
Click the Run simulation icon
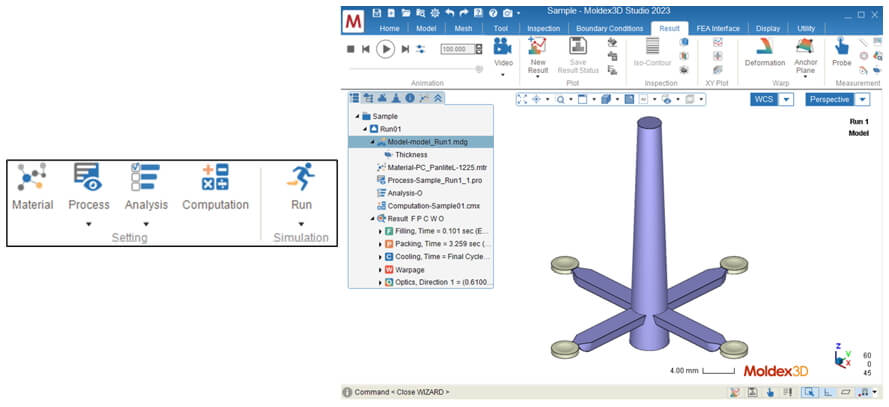[300, 176]
